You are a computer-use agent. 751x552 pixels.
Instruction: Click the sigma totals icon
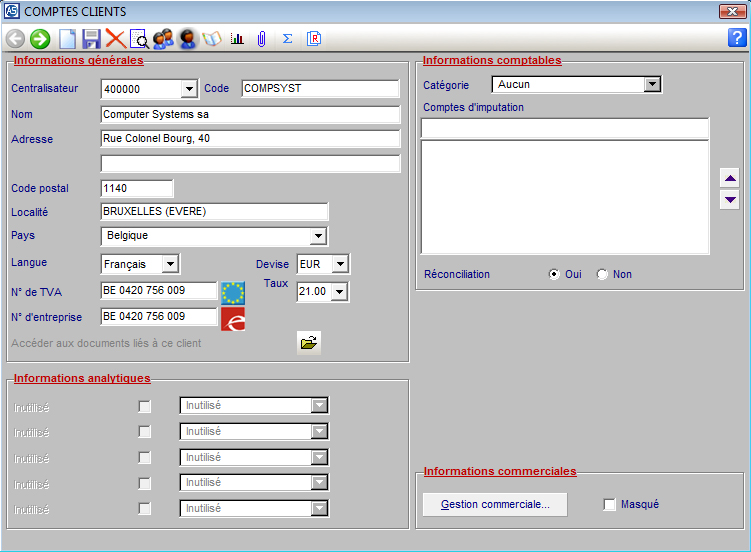coord(288,39)
